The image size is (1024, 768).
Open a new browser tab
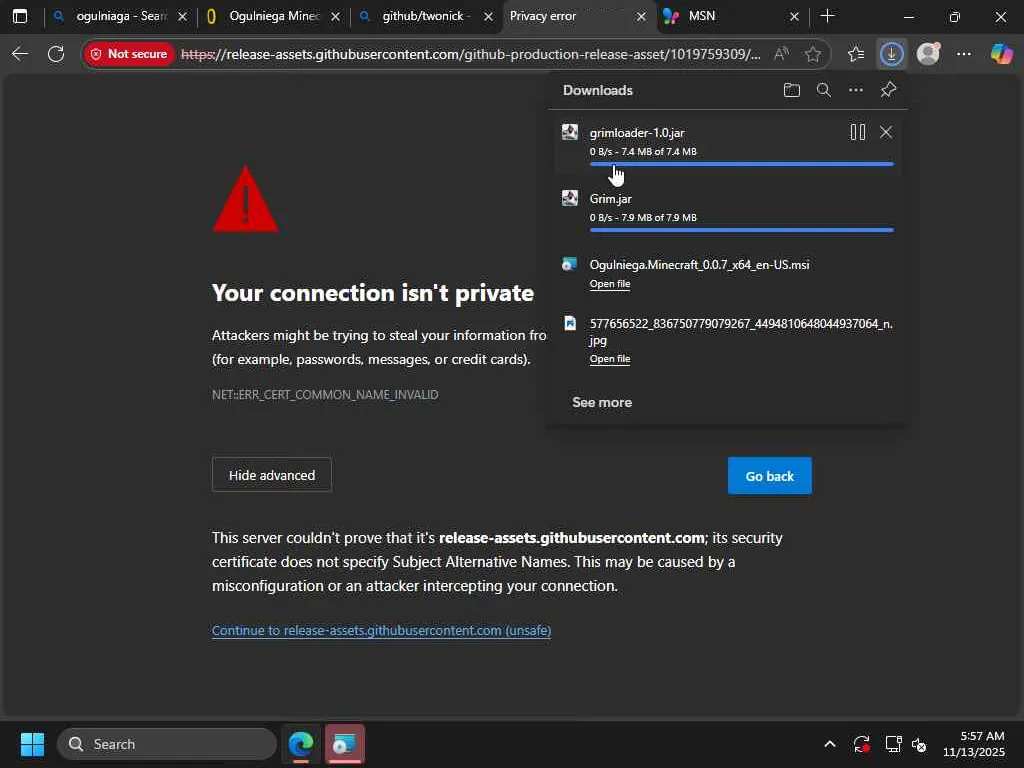(827, 16)
